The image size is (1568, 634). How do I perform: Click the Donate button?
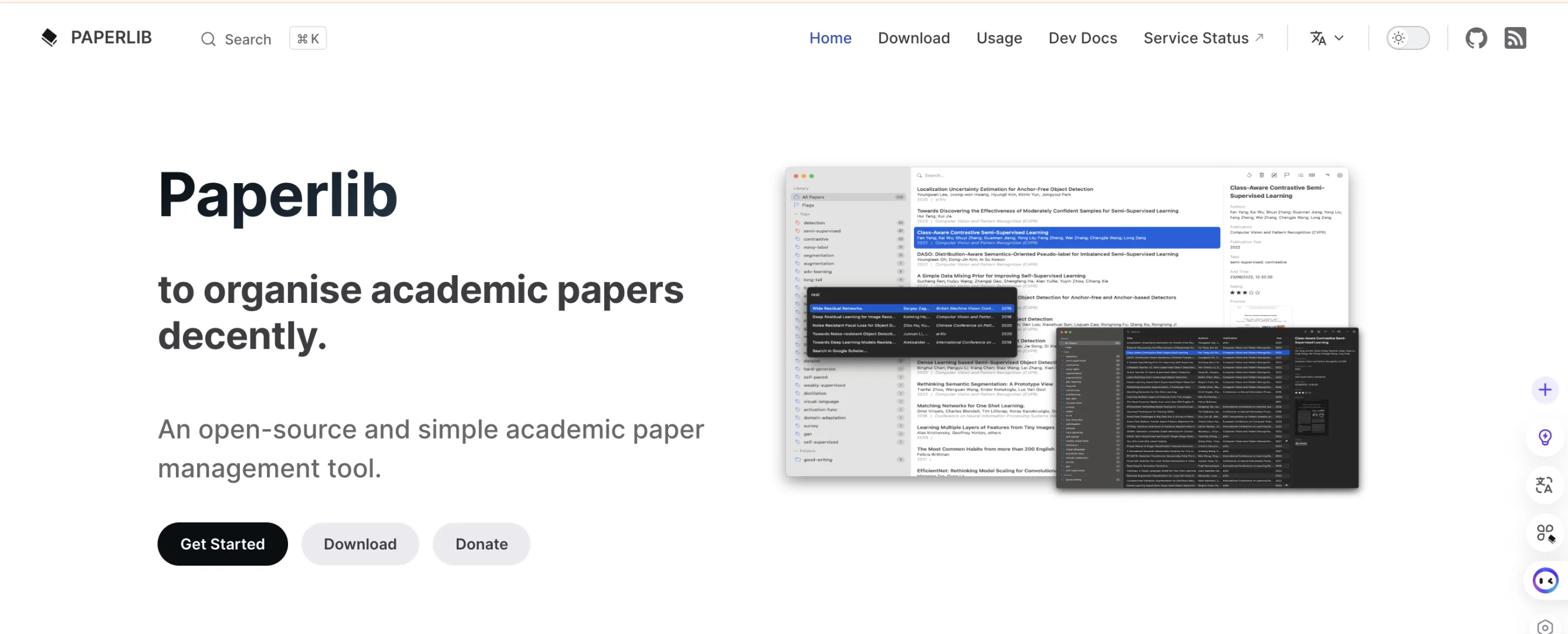click(482, 543)
